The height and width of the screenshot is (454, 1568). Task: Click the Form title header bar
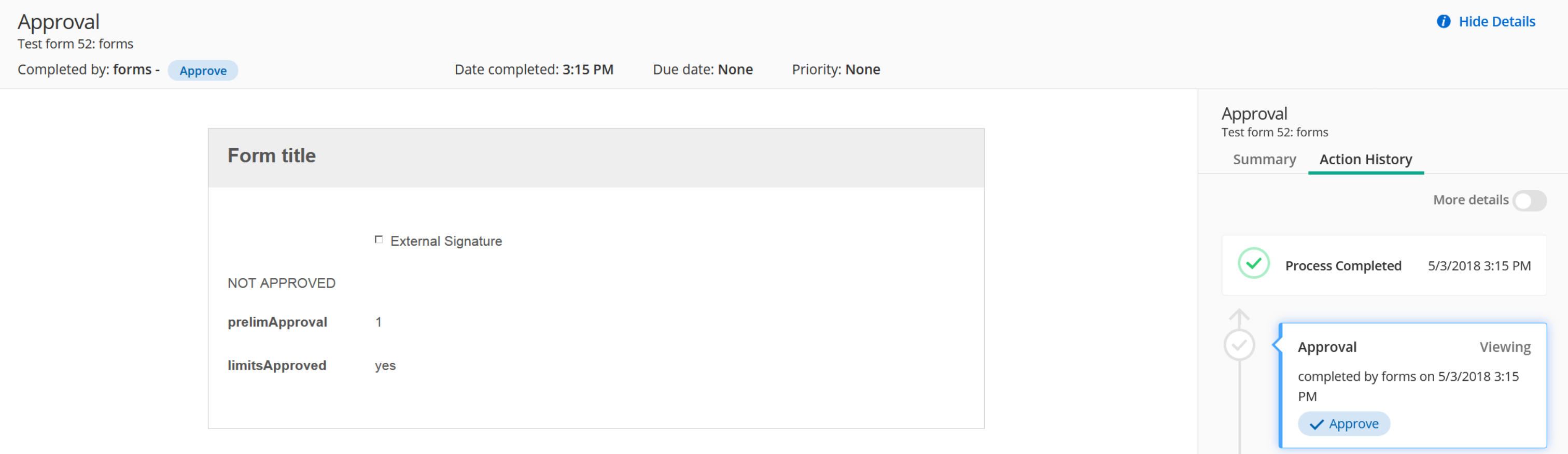pos(595,157)
